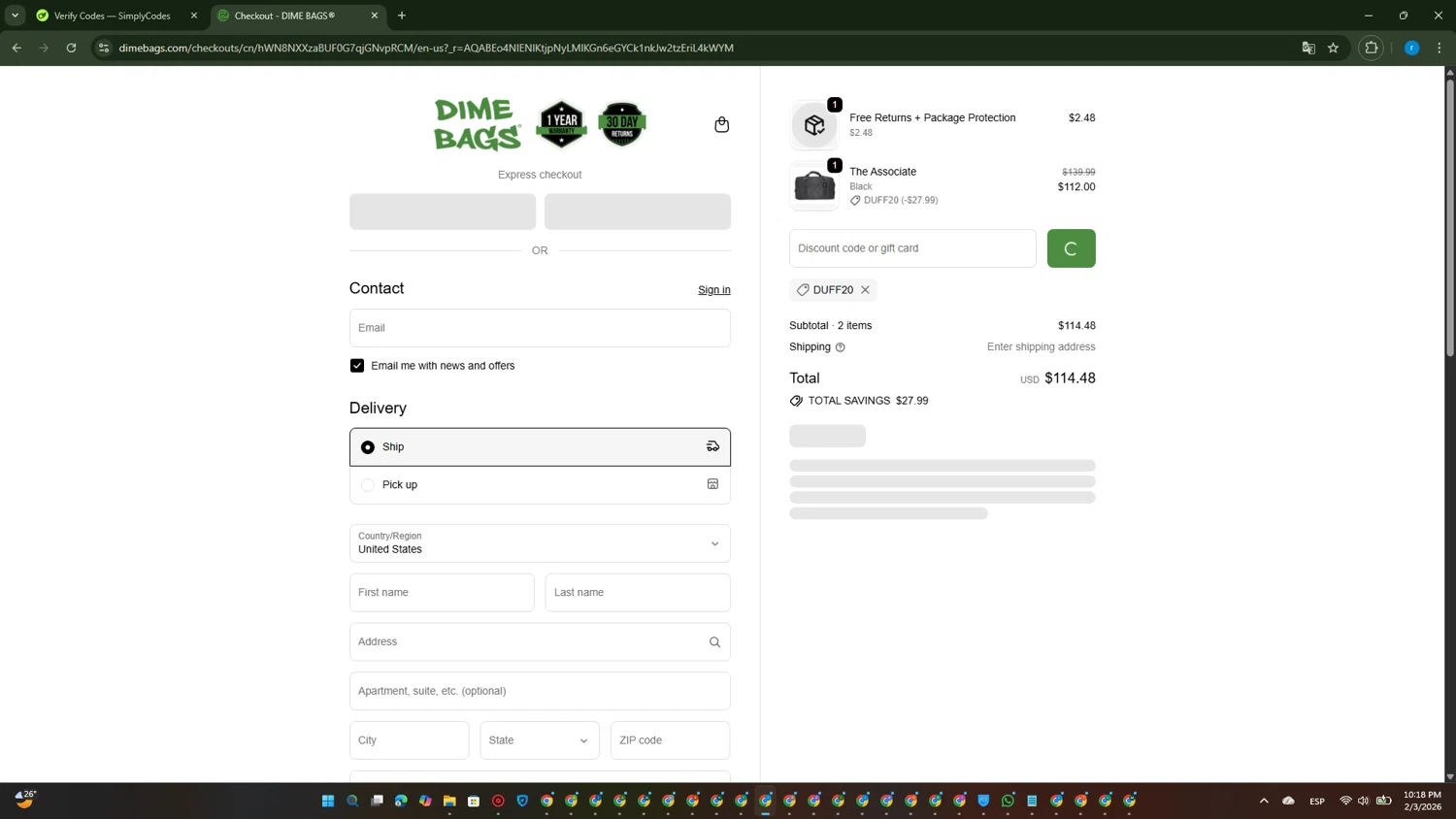Focus the Address field

[x=540, y=642]
